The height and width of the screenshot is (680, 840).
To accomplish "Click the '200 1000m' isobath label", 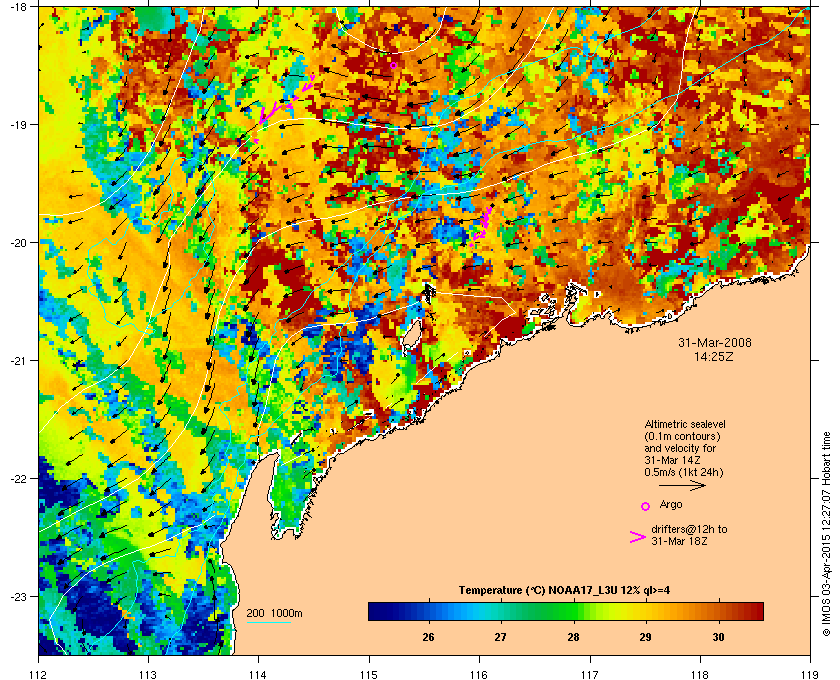I will pos(274,613).
